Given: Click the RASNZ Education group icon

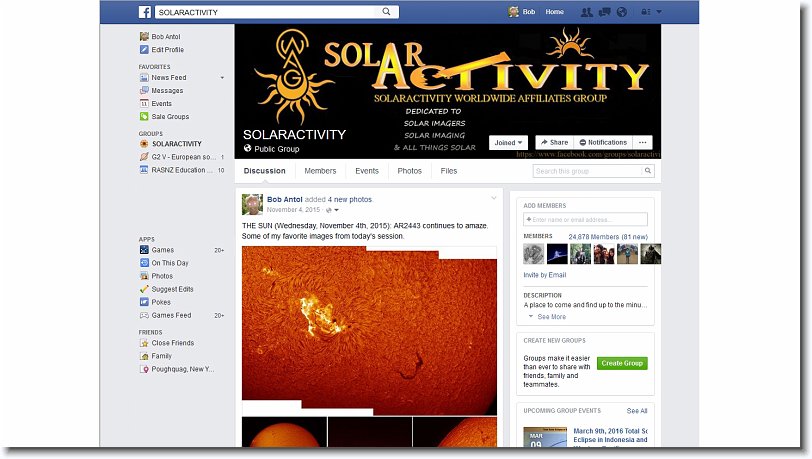Looking at the screenshot, I should pos(144,170).
